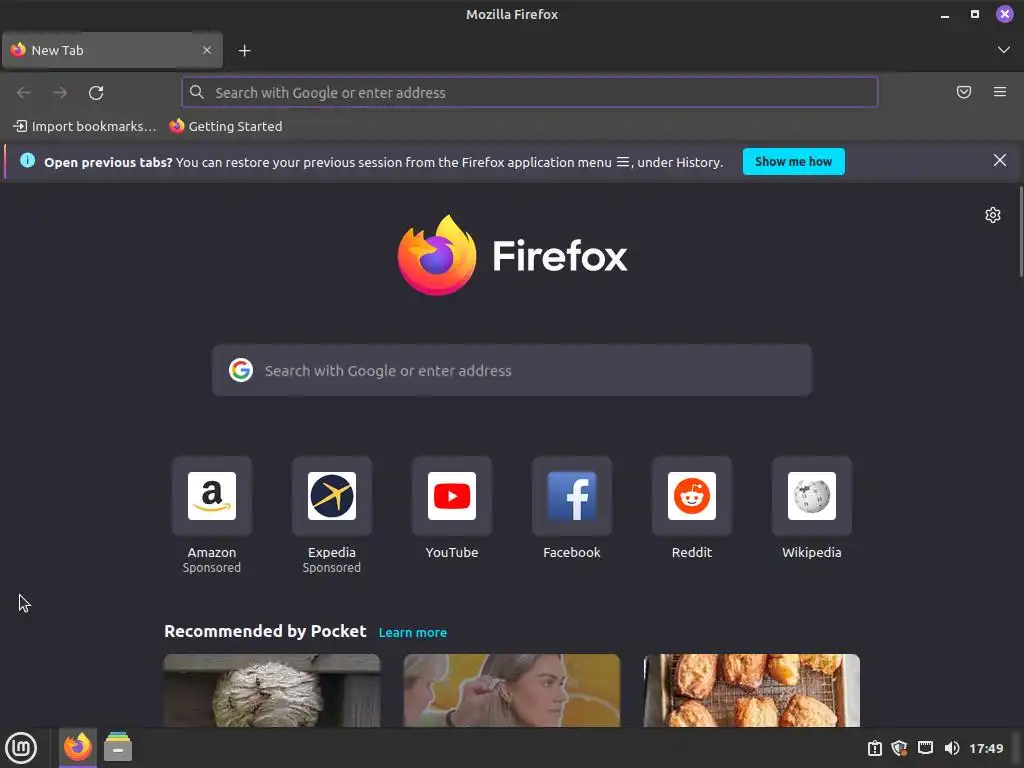This screenshot has width=1024, height=768.
Task: Open the Firefox application menu
Action: click(x=1000, y=92)
